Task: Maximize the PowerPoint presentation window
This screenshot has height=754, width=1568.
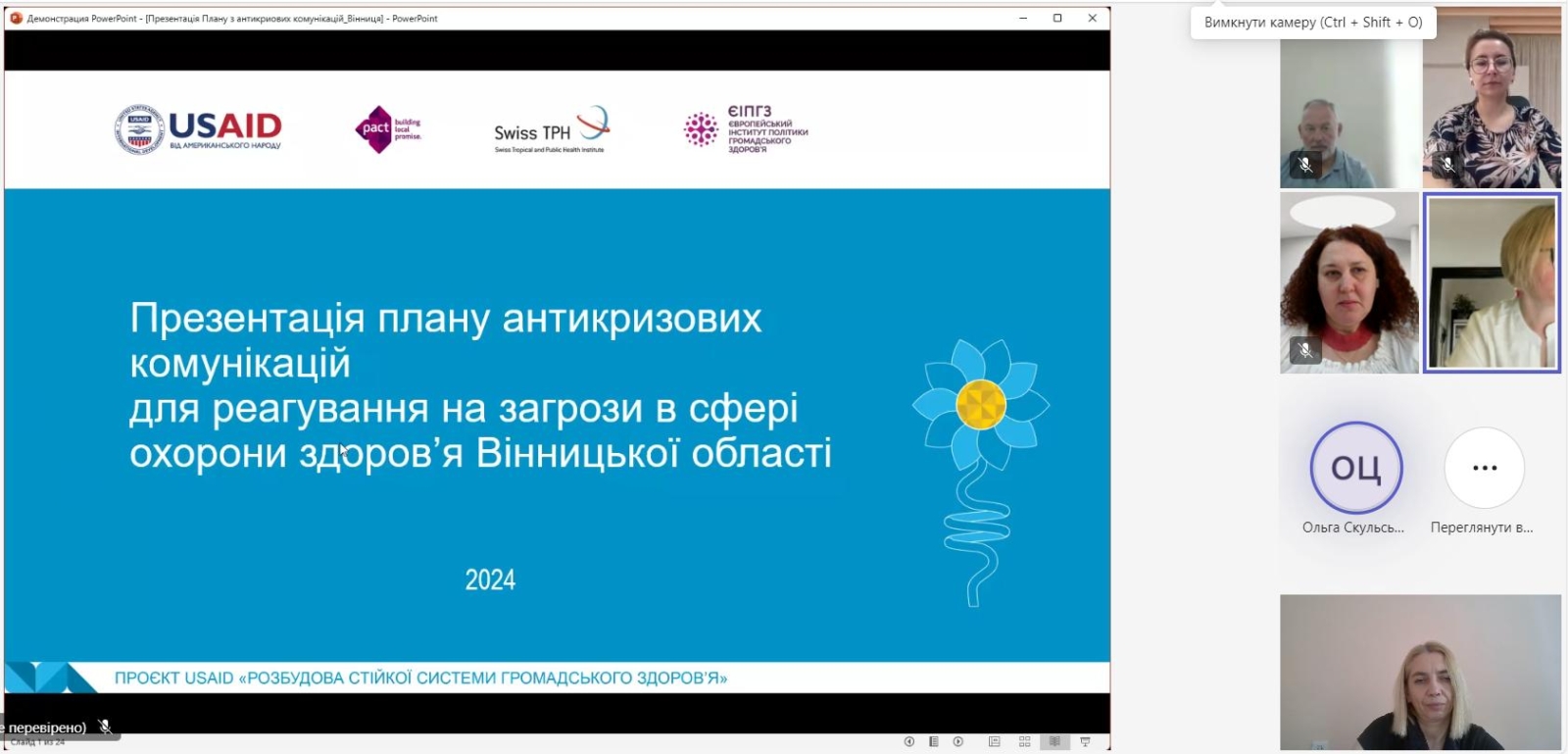Action: coord(1057,18)
